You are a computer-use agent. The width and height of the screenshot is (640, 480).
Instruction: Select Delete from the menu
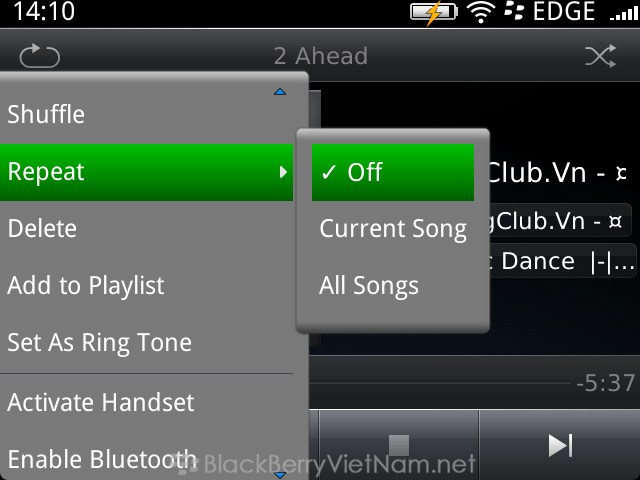(x=147, y=229)
